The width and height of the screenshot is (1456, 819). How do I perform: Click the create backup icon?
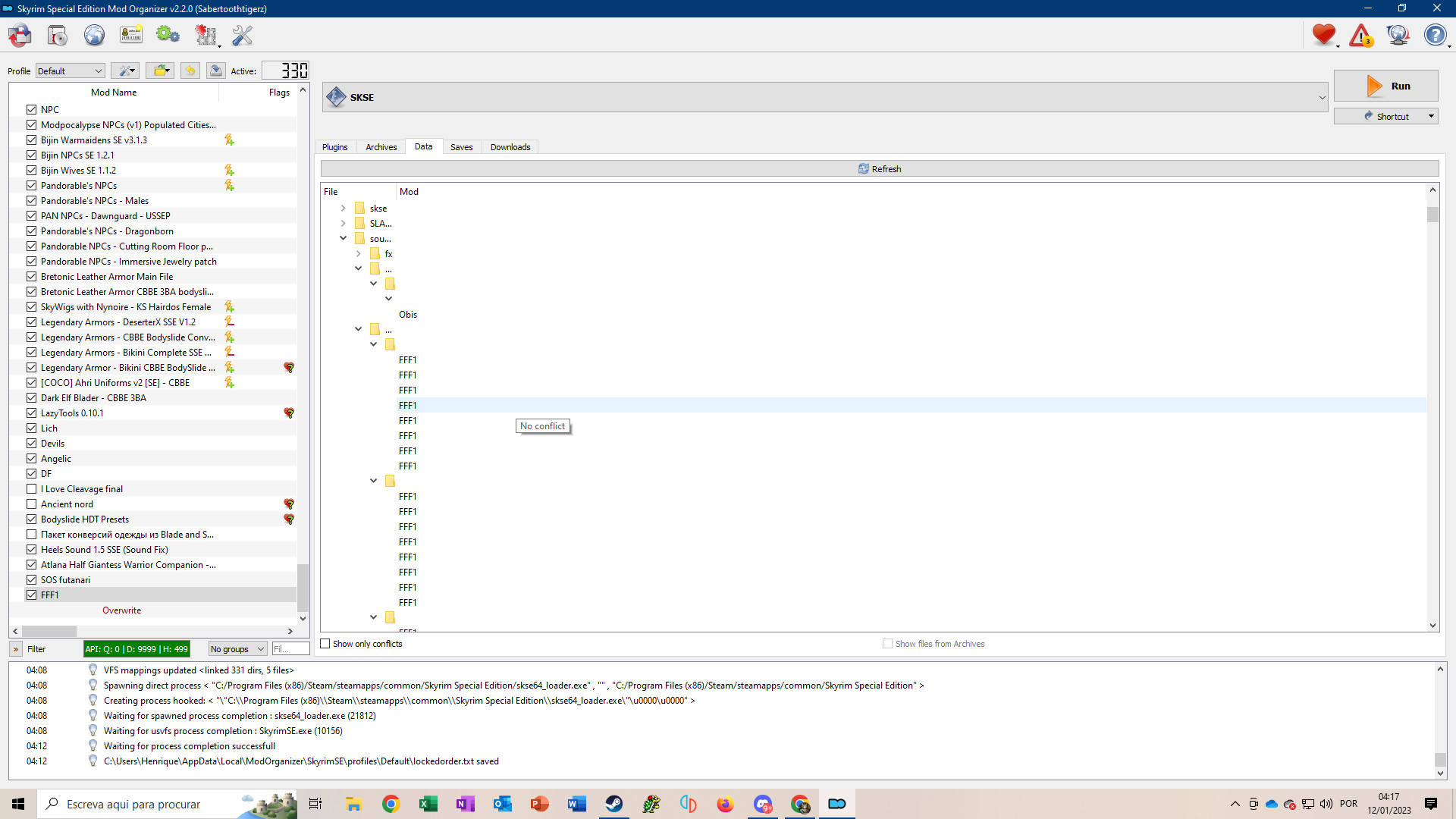click(x=216, y=71)
